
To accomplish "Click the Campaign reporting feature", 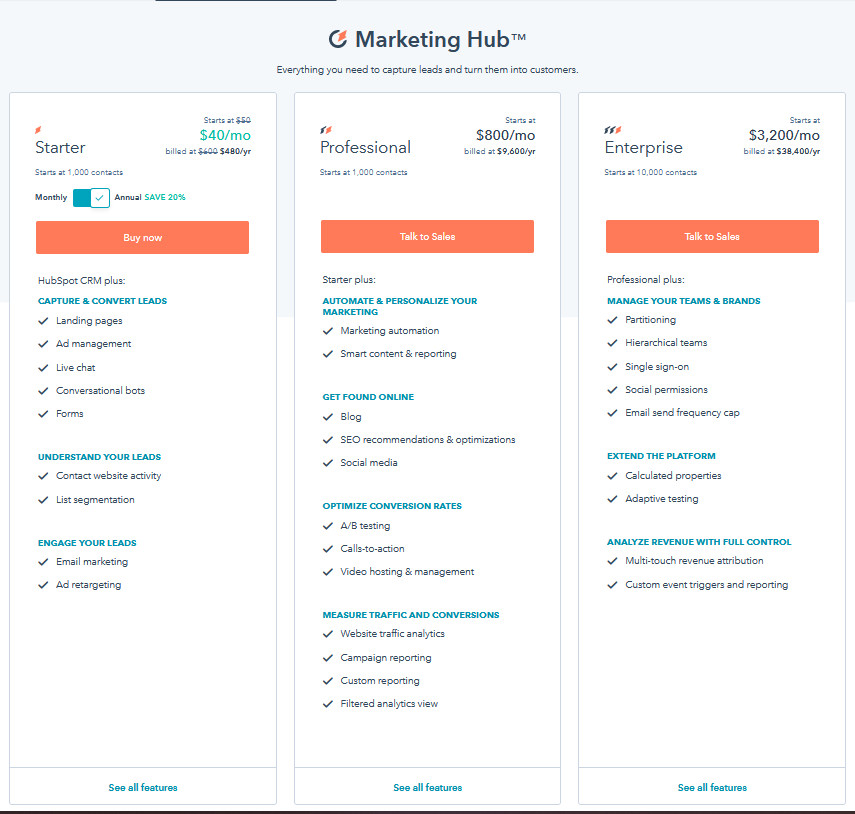I will (x=386, y=658).
